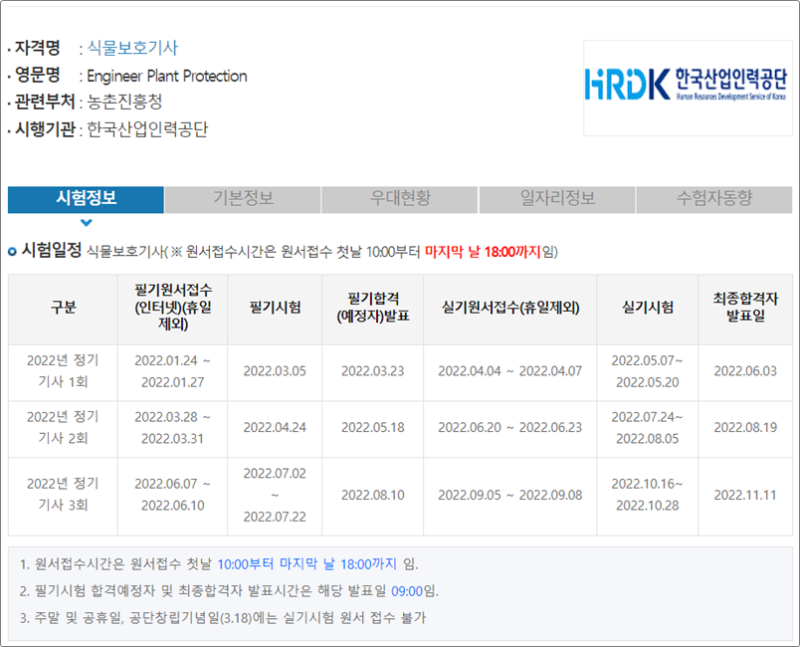Image resolution: width=800 pixels, height=647 pixels.
Task: Click the 2022.11.11 final result date
Action: coord(745,495)
